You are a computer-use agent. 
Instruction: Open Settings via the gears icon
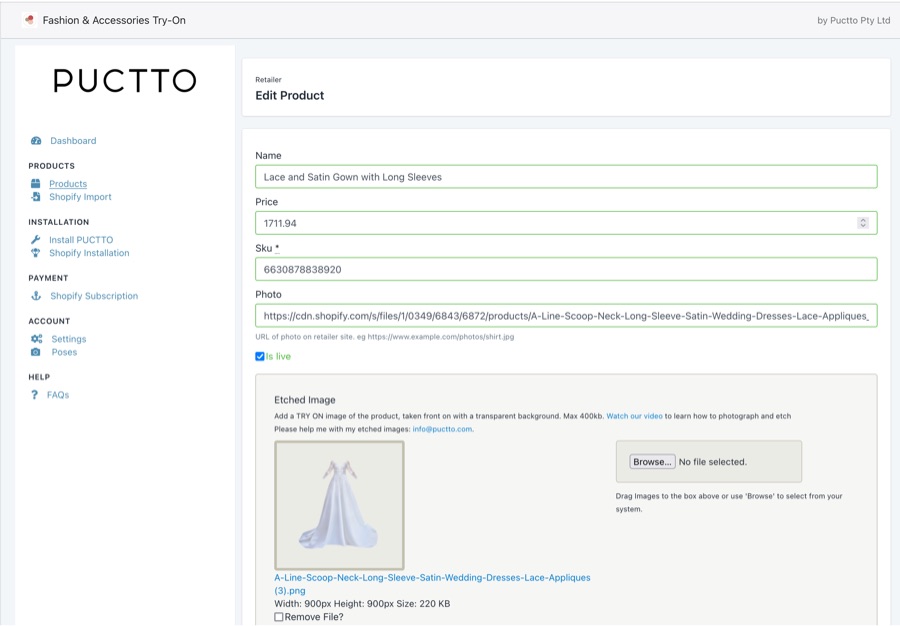37,338
